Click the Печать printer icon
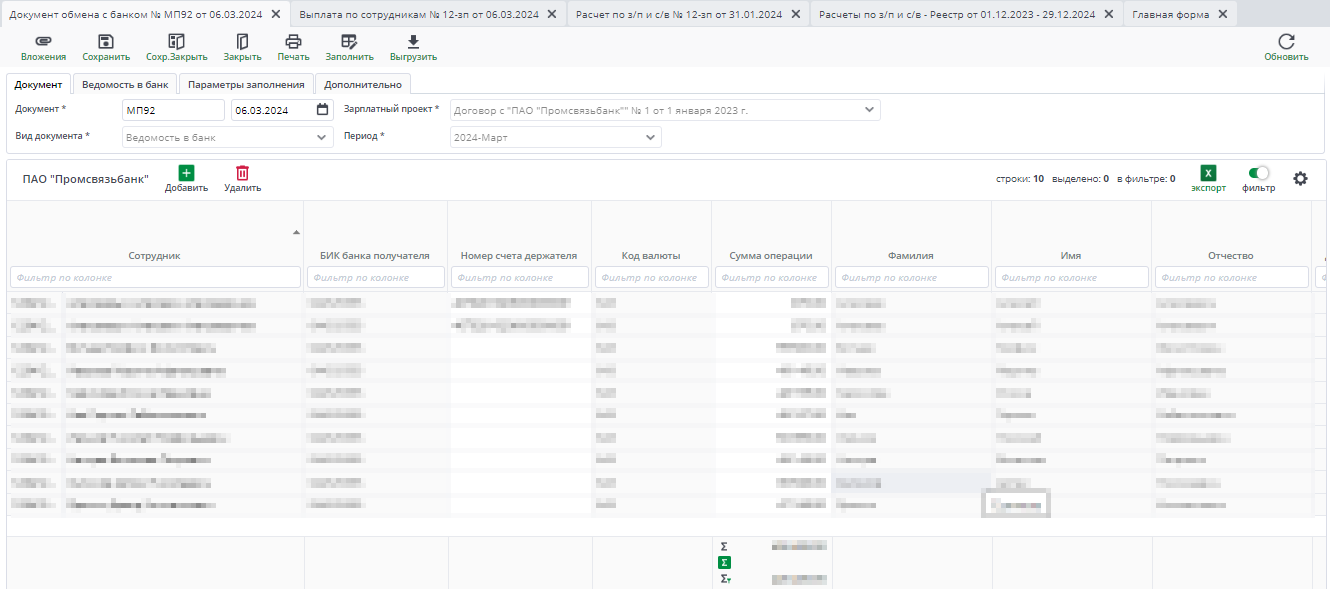 293,42
